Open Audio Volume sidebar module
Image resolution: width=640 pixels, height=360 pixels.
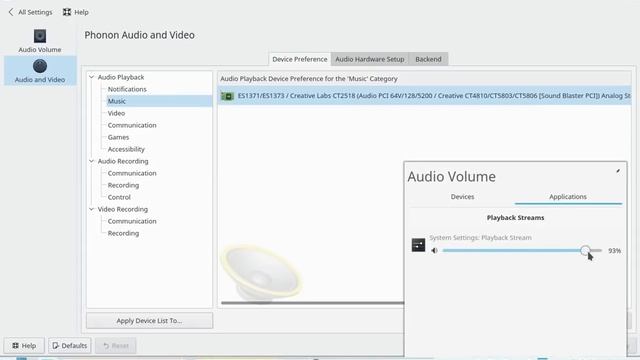point(40,41)
